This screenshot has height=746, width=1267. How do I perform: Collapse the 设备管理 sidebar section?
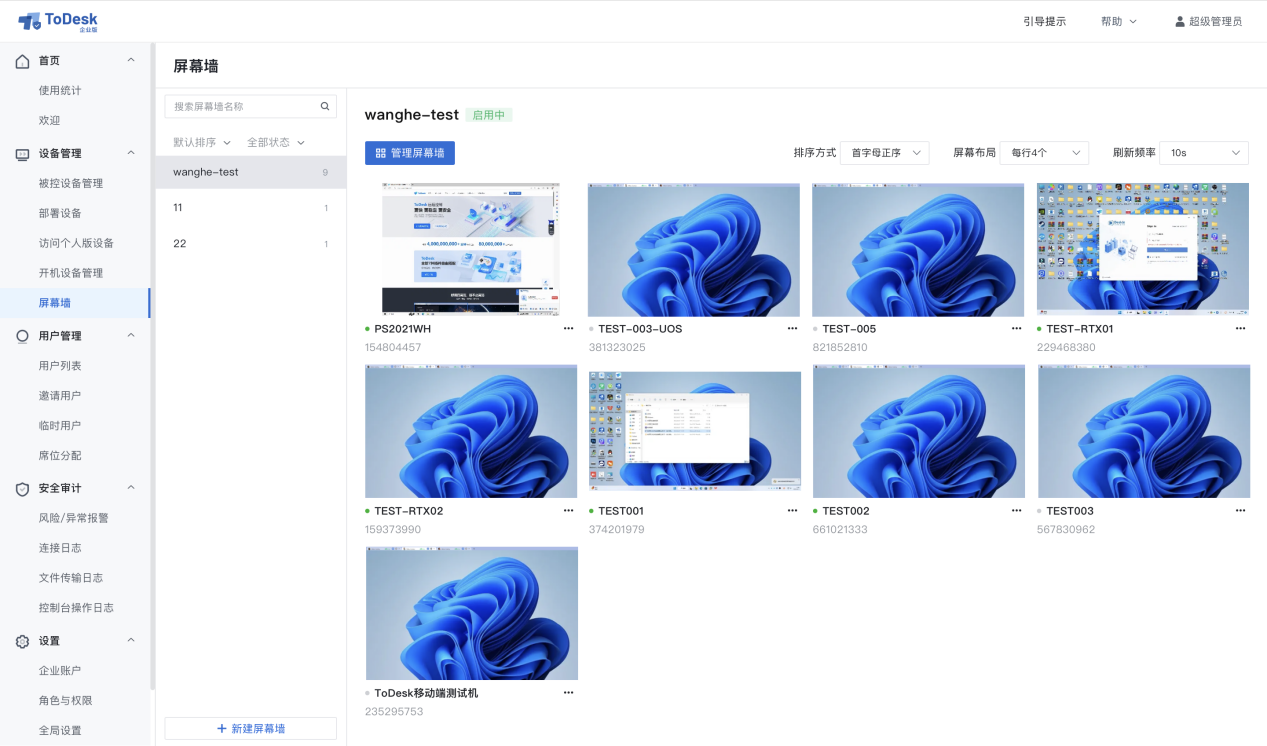click(131, 153)
